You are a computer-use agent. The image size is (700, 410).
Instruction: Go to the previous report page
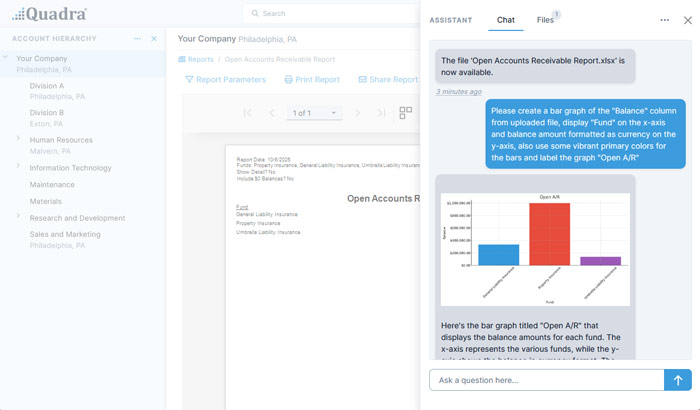[272, 113]
